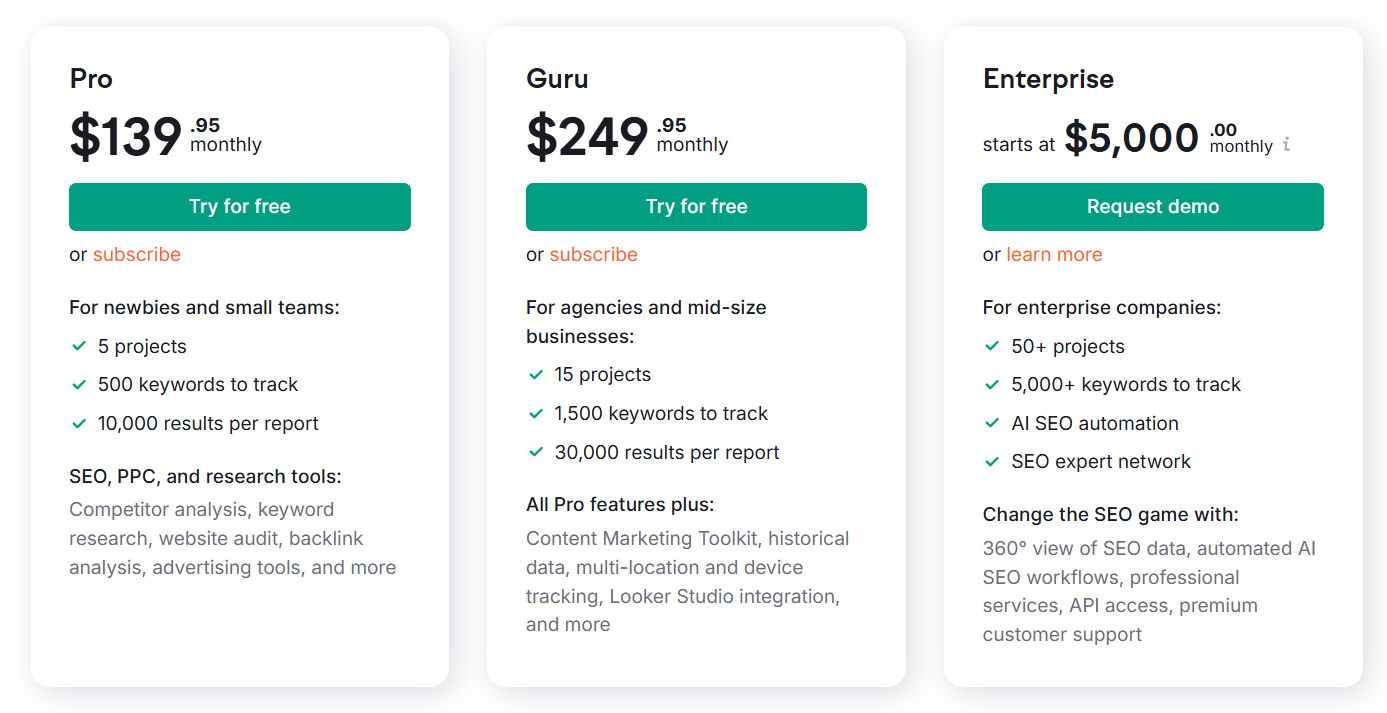
Task: Click the checkmark next to 50+ projects
Action: point(992,346)
